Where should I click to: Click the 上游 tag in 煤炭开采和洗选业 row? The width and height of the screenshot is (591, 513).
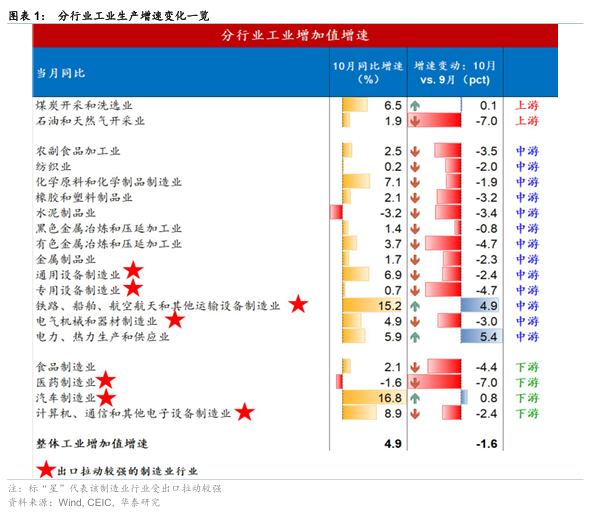click(527, 106)
